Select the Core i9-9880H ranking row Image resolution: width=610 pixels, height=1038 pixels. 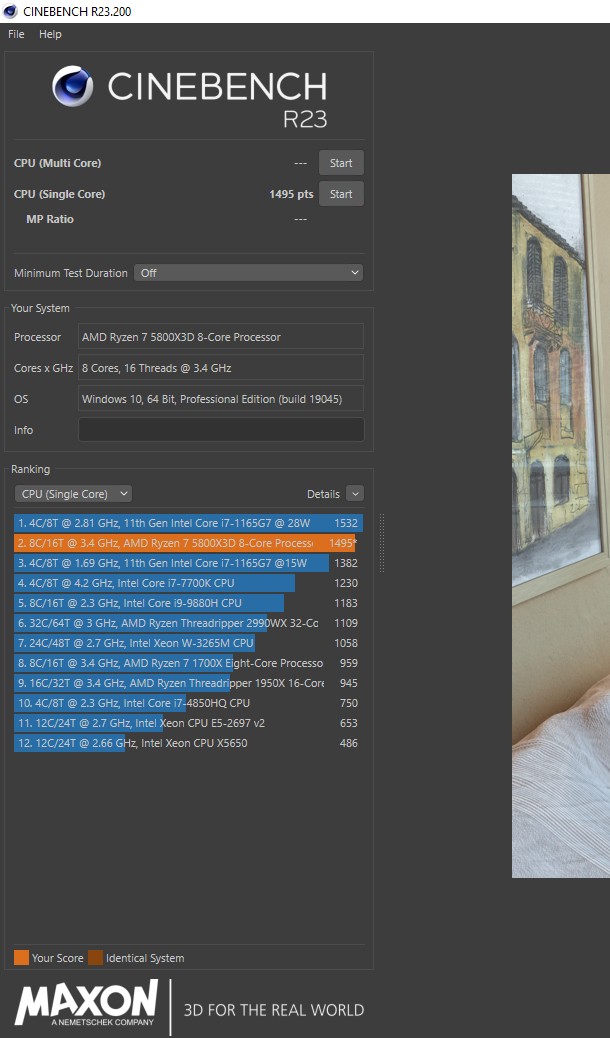pyautogui.click(x=188, y=603)
